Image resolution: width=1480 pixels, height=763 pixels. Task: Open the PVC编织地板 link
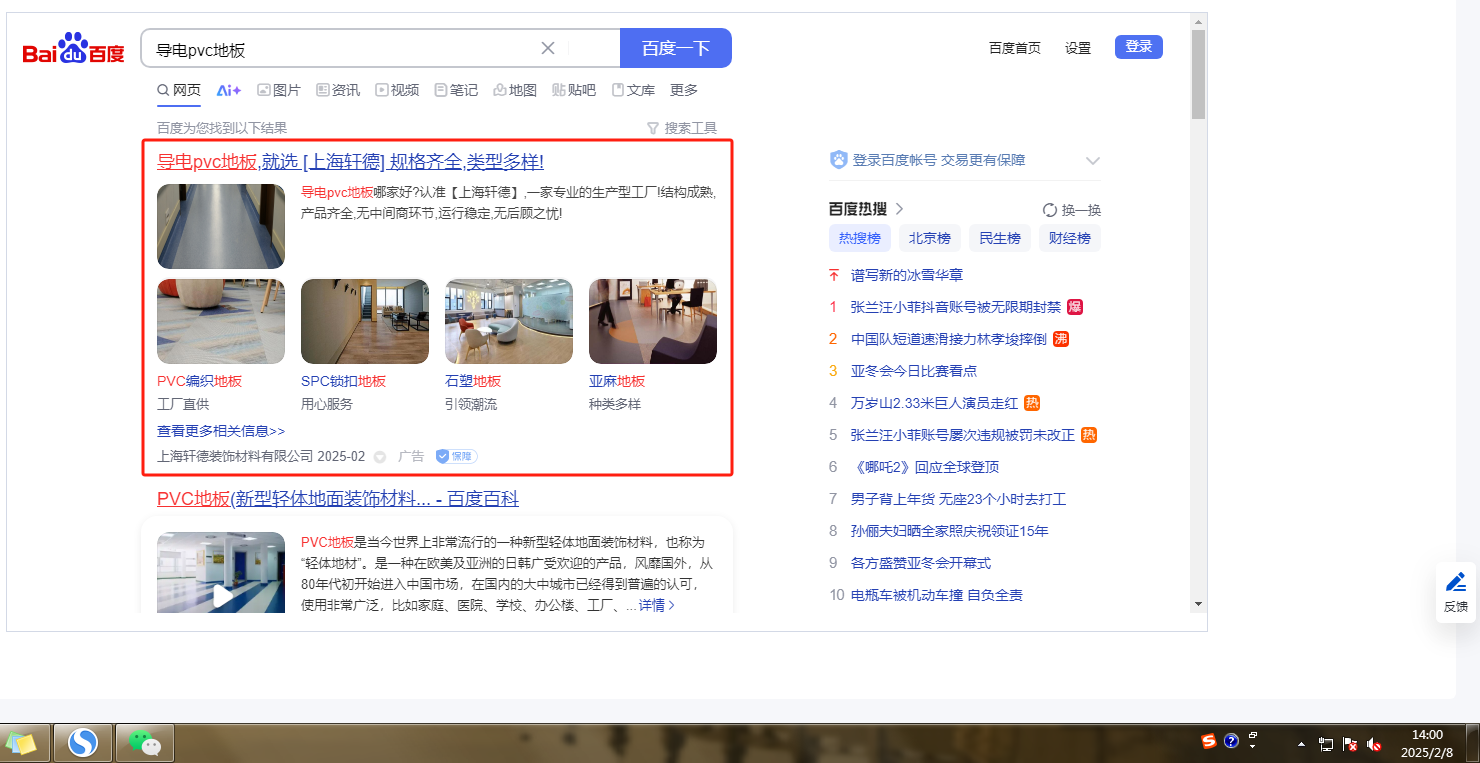[x=200, y=381]
